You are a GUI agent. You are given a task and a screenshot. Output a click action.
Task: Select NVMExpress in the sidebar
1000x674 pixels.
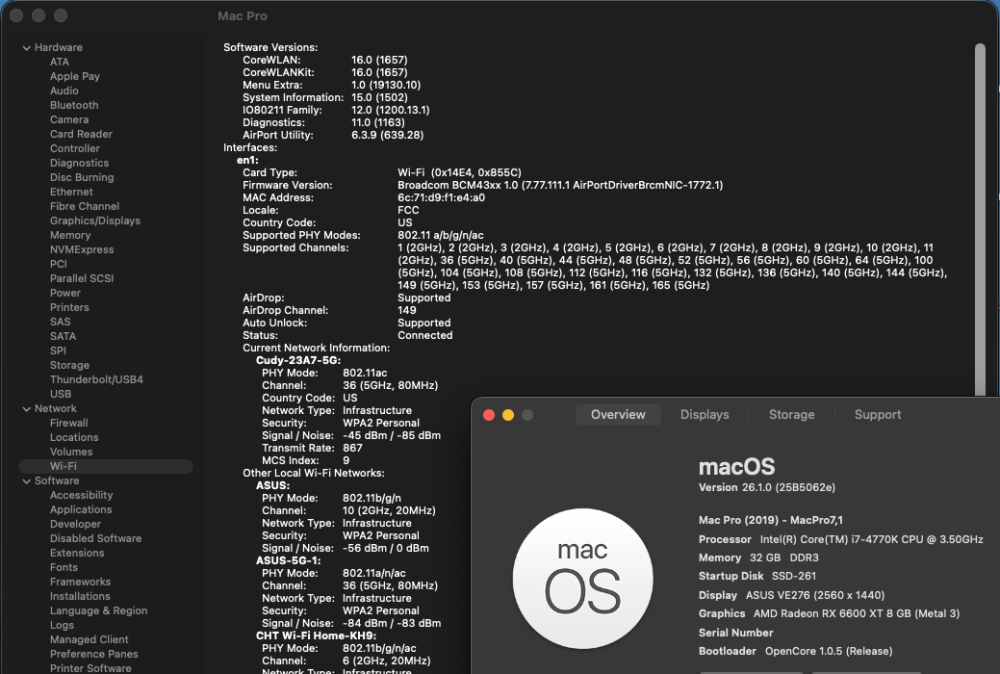(x=82, y=250)
